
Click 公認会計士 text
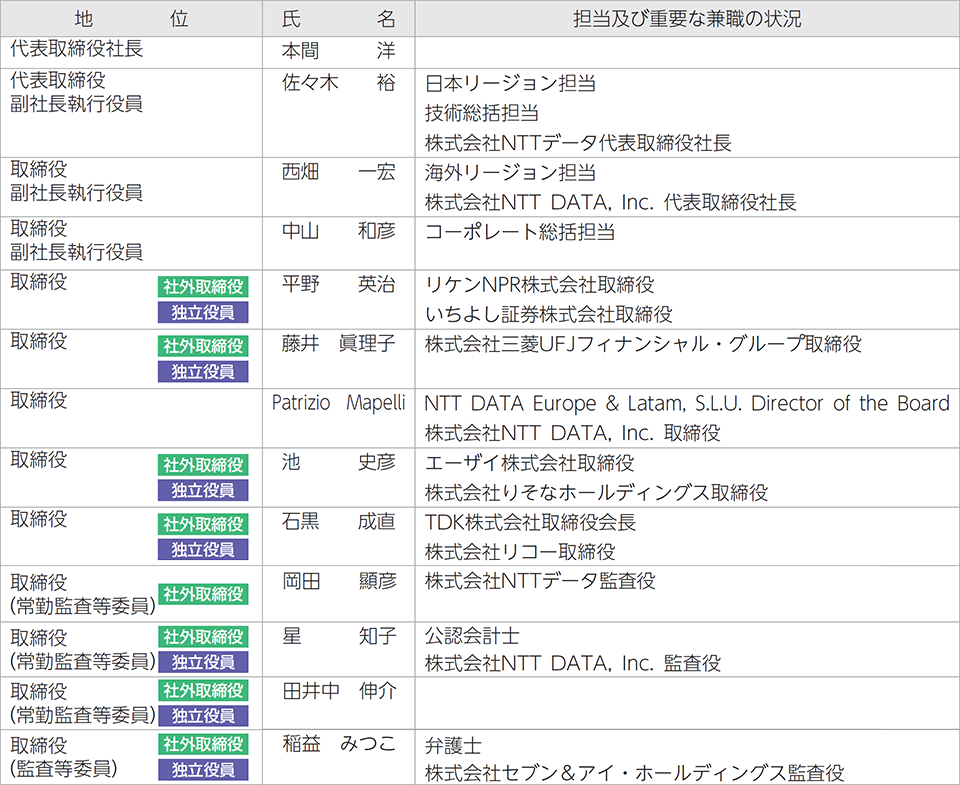[472, 636]
